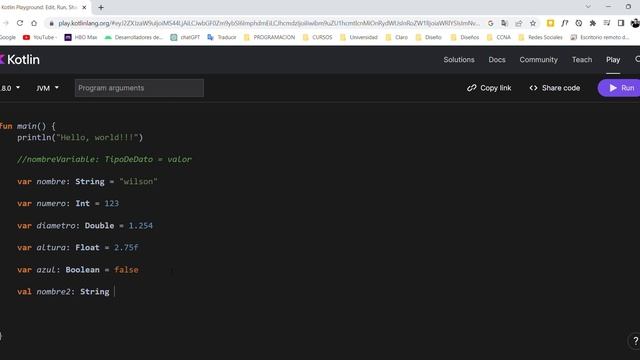Open the Solutions menu

pyautogui.click(x=459, y=60)
